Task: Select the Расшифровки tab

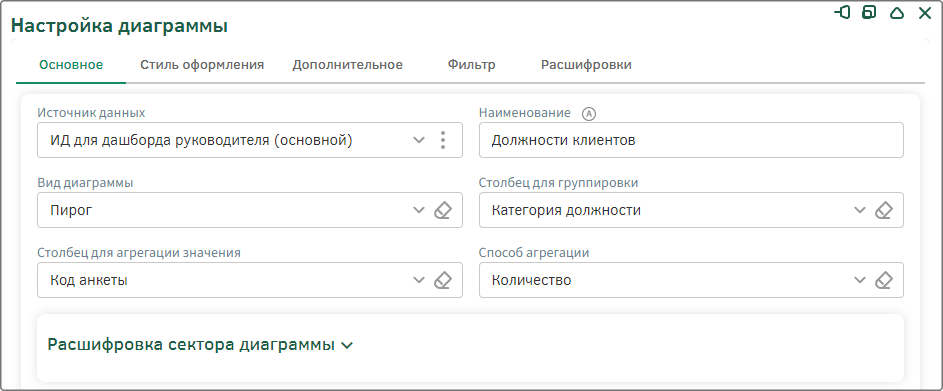Action: [586, 65]
